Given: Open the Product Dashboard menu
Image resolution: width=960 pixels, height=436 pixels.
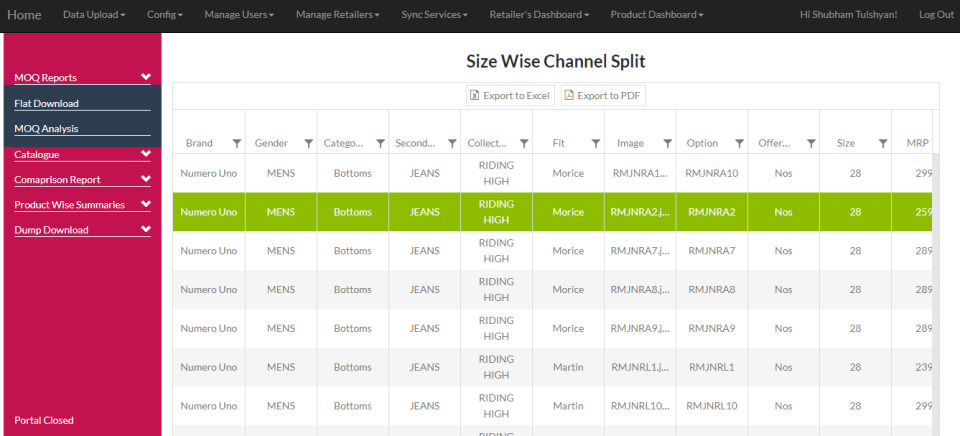Looking at the screenshot, I should pyautogui.click(x=657, y=15).
